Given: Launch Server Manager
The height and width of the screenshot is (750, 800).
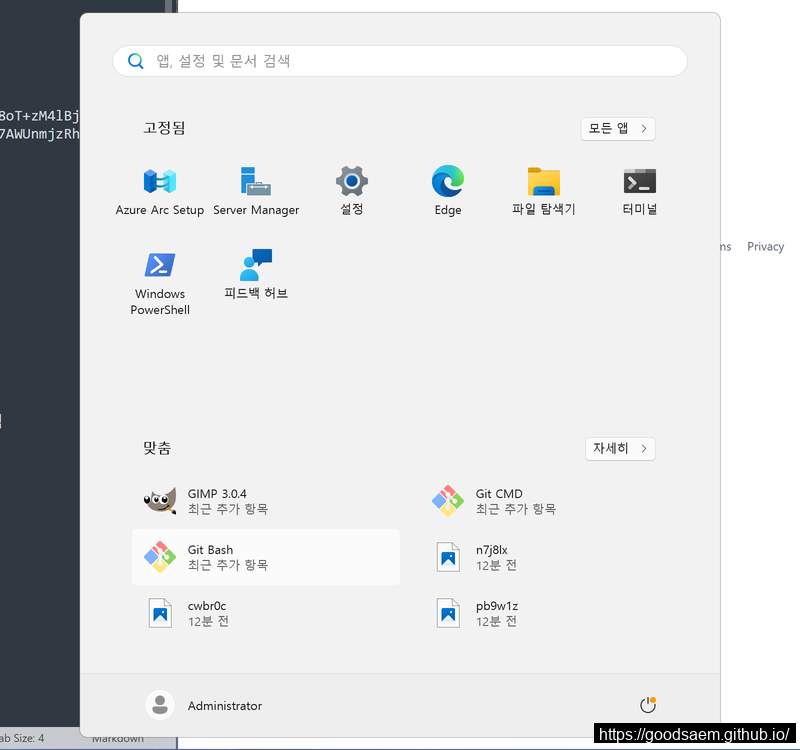Looking at the screenshot, I should pyautogui.click(x=256, y=191).
